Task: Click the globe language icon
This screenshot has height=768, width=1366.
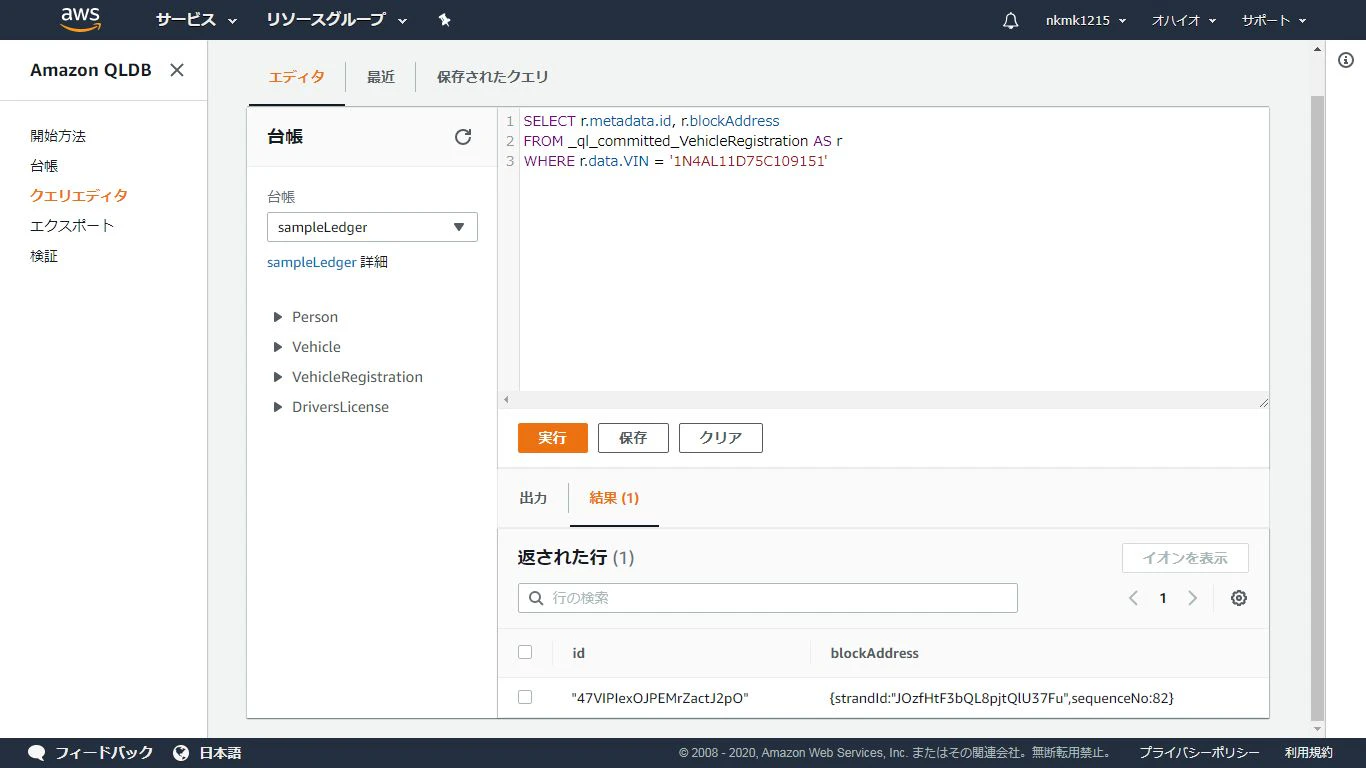Action: pos(181,753)
